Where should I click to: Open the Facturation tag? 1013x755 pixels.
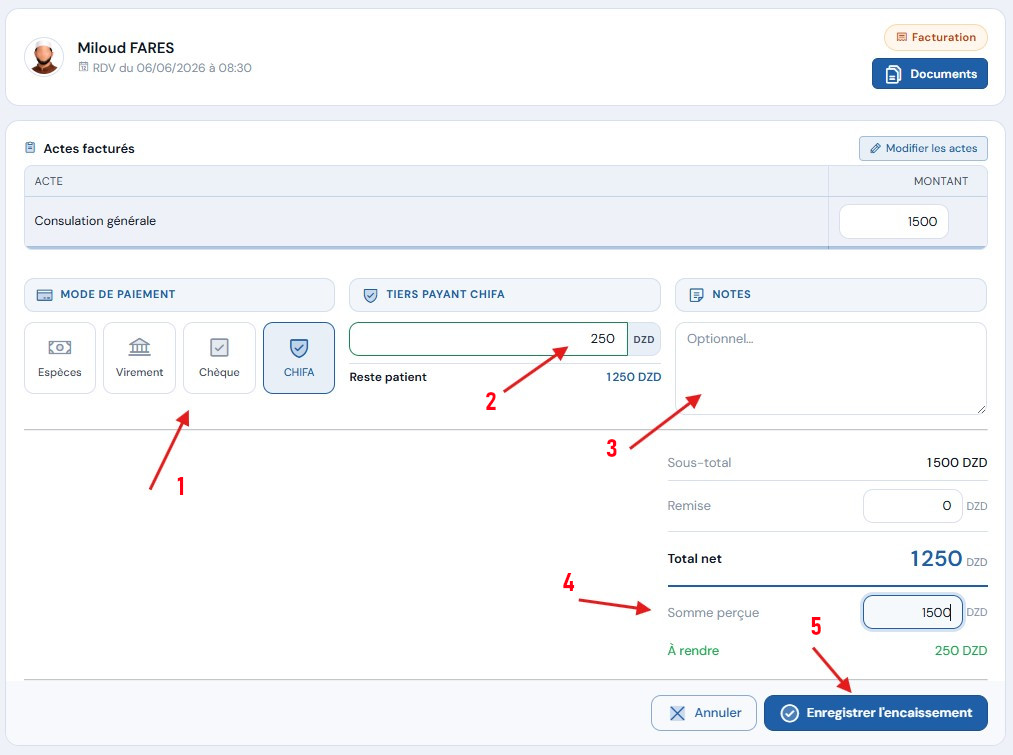point(935,37)
